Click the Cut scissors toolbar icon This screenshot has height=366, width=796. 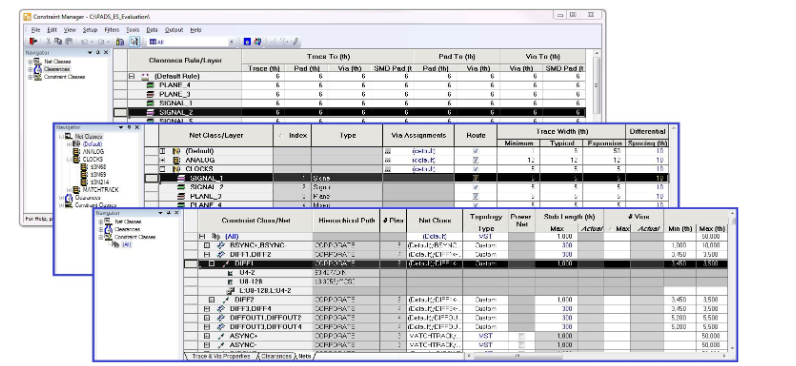(x=49, y=42)
